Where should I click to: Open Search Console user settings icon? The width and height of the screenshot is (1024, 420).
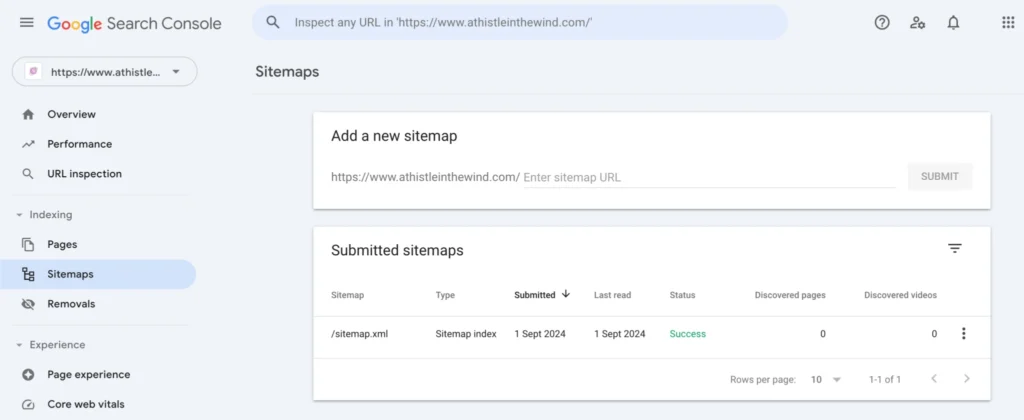point(917,22)
